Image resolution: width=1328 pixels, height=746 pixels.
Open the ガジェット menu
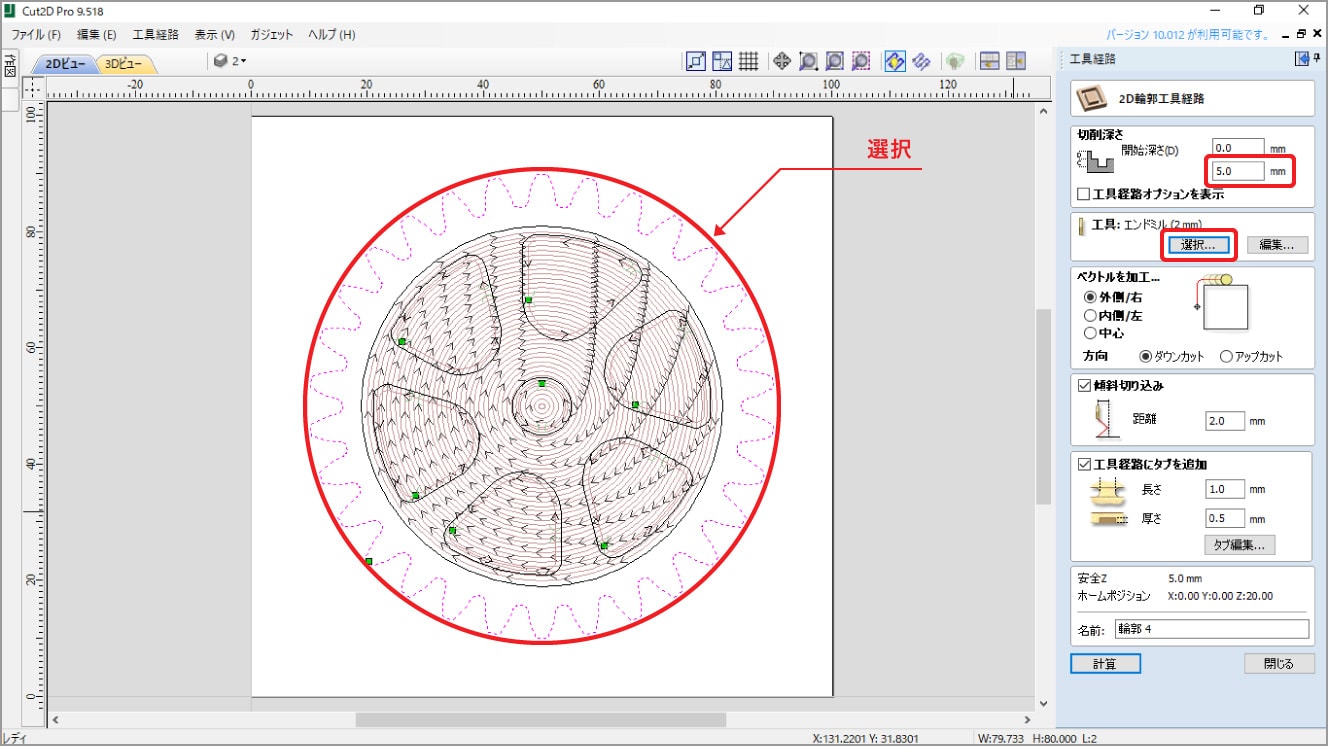click(x=272, y=34)
